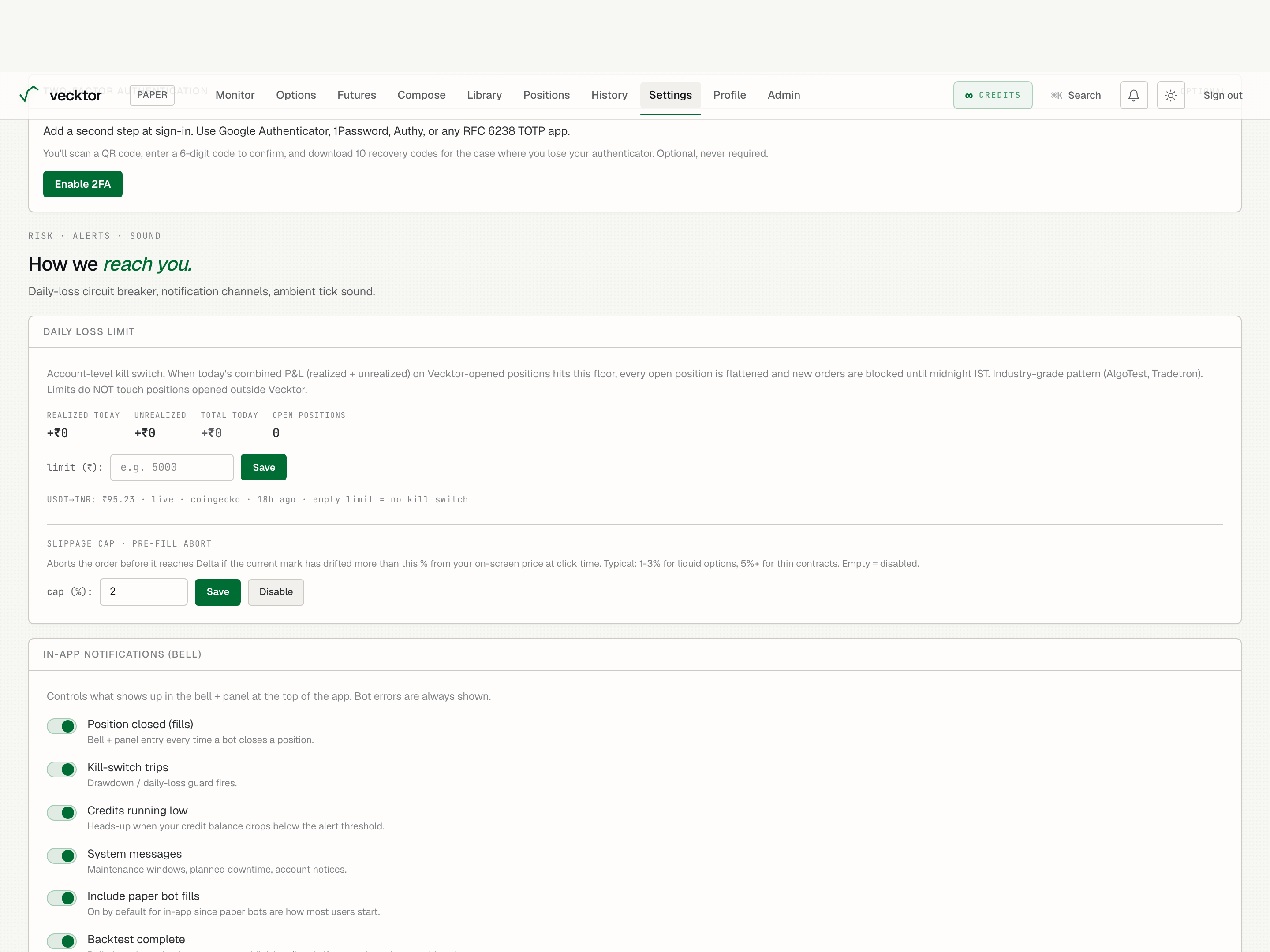Viewport: 1270px width, 952px height.
Task: Toggle the light theme sun icon
Action: pos(1171,95)
